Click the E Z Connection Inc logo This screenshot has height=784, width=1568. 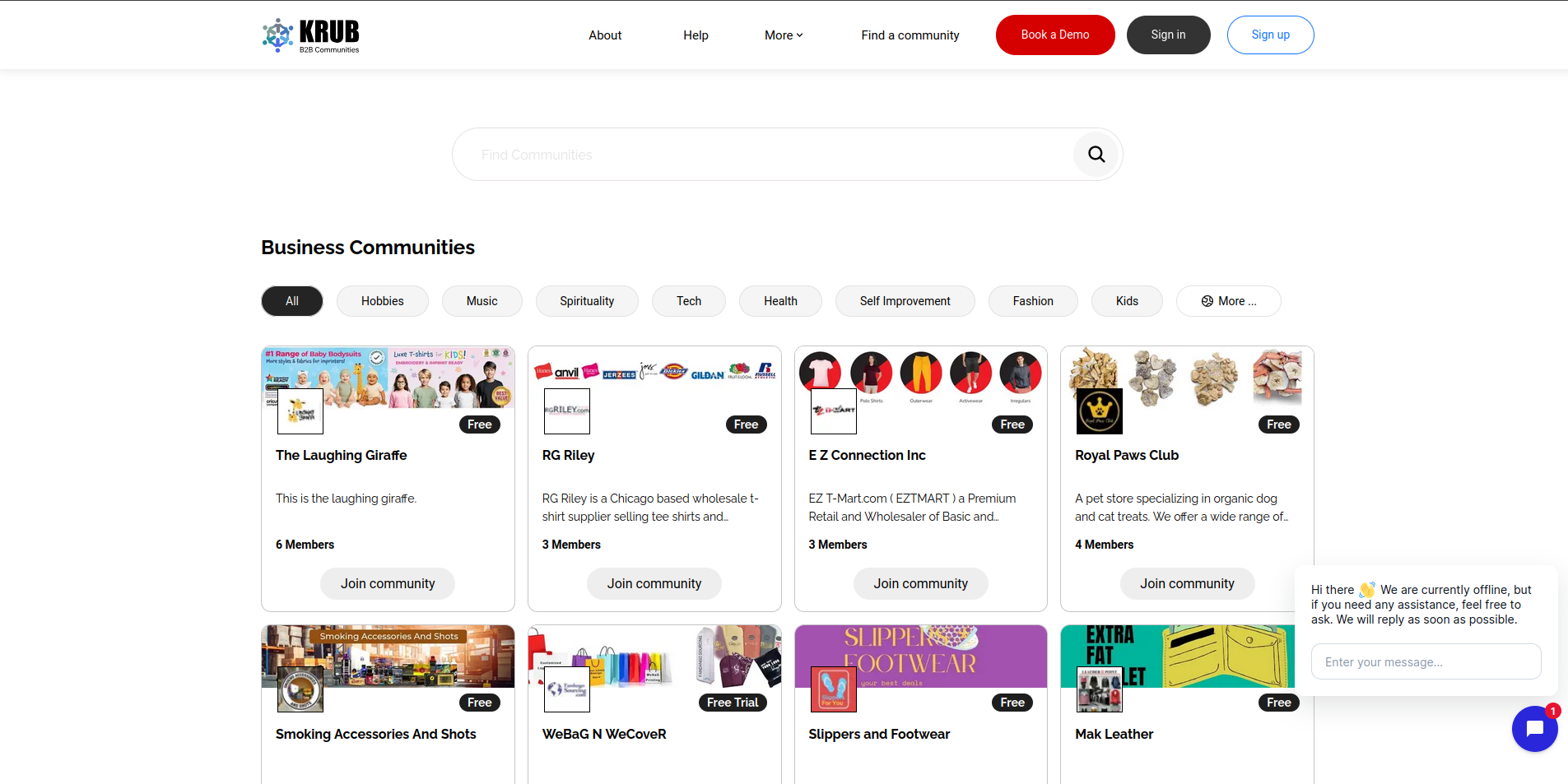click(833, 411)
